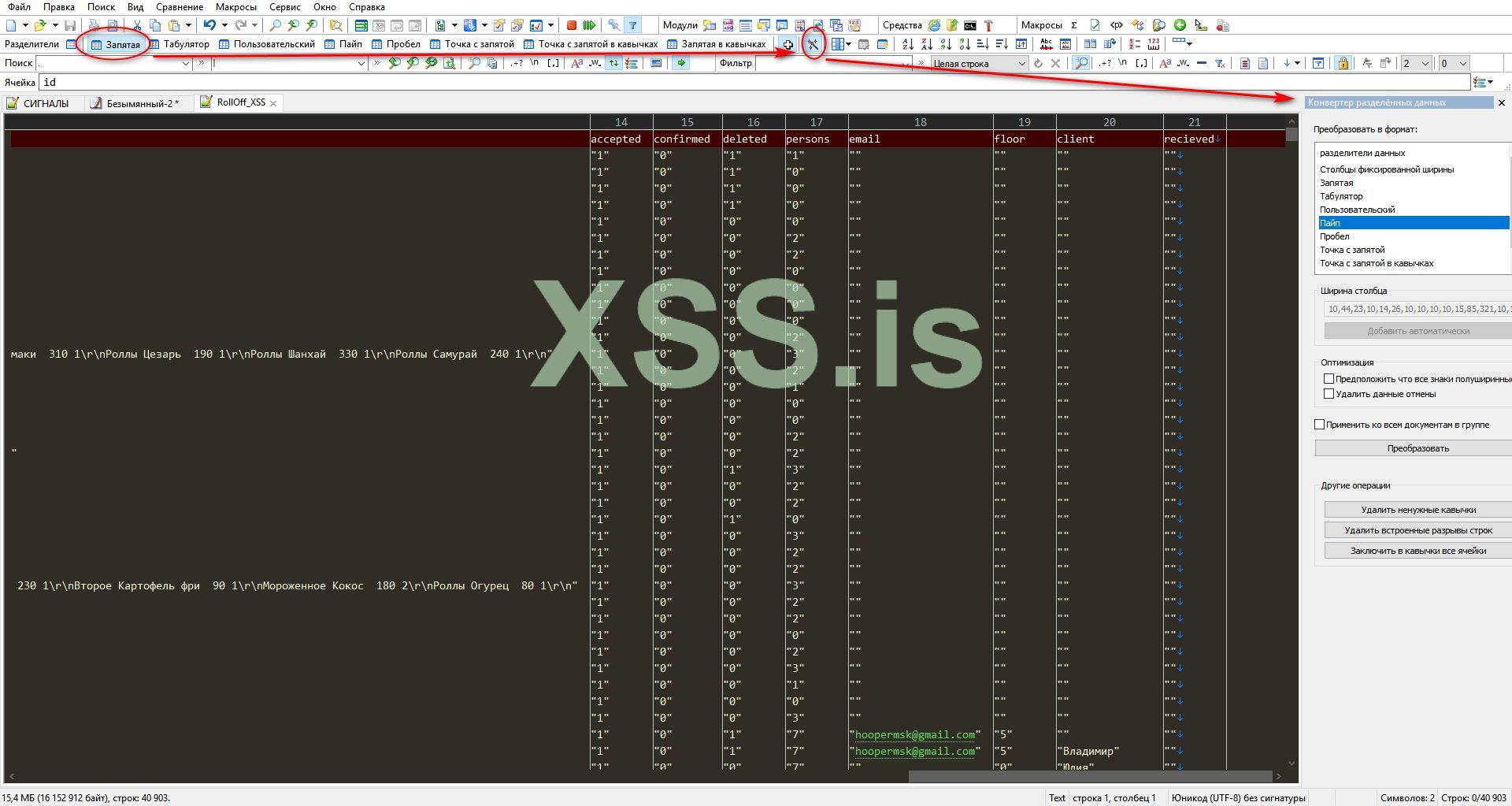Click 'Заключить в кавычки все ячейки' button
The image size is (1512, 806).
pyautogui.click(x=1418, y=551)
